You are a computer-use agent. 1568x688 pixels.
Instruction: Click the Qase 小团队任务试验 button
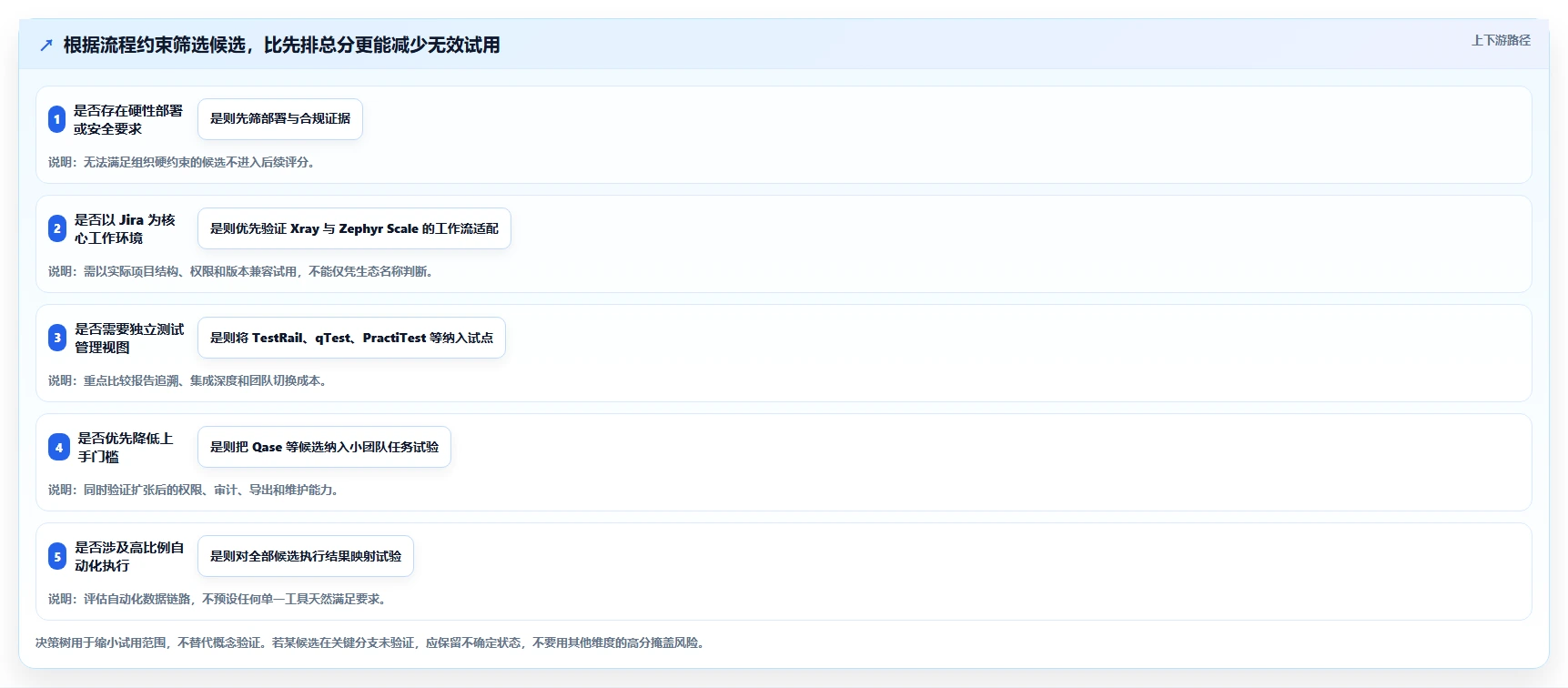tap(324, 447)
